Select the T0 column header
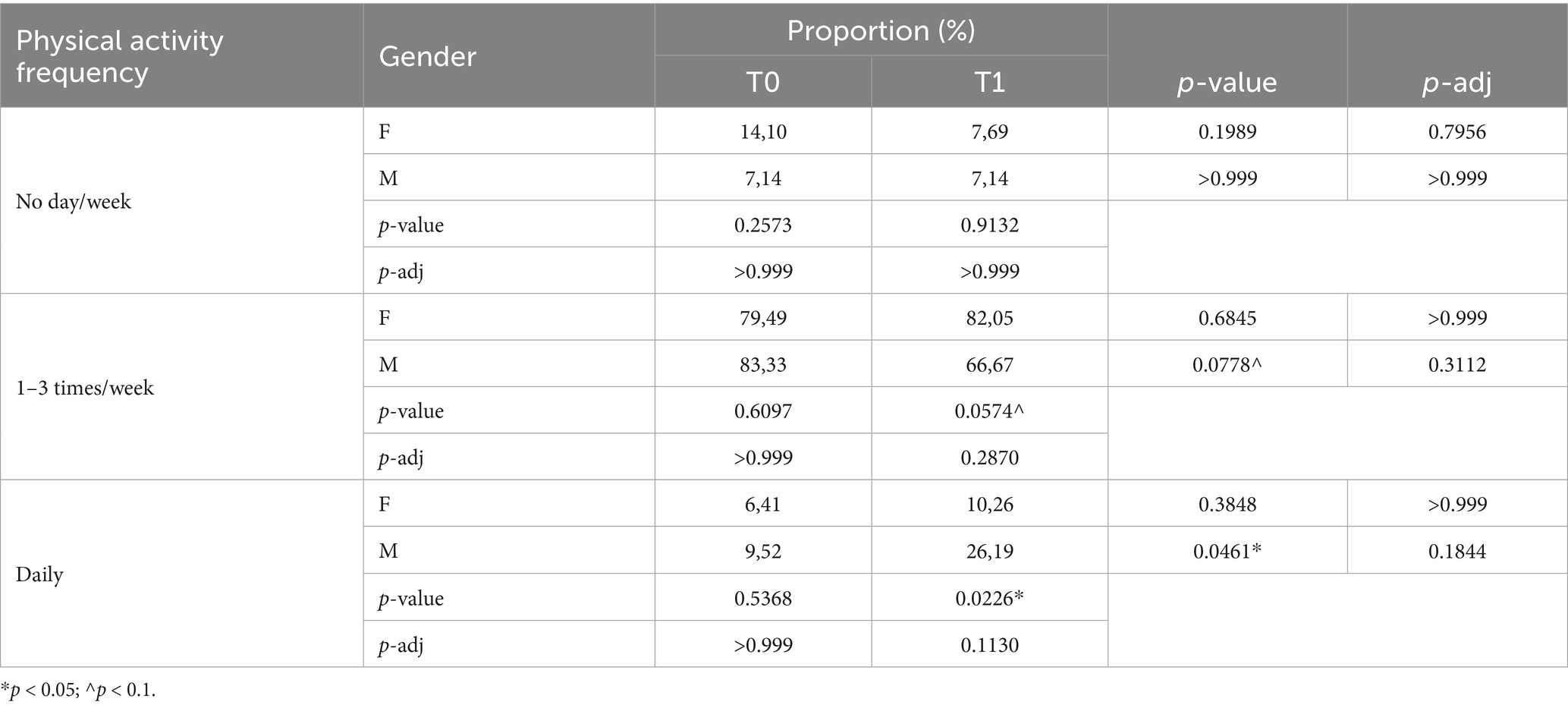Image resolution: width=1568 pixels, height=708 pixels. coord(762,82)
